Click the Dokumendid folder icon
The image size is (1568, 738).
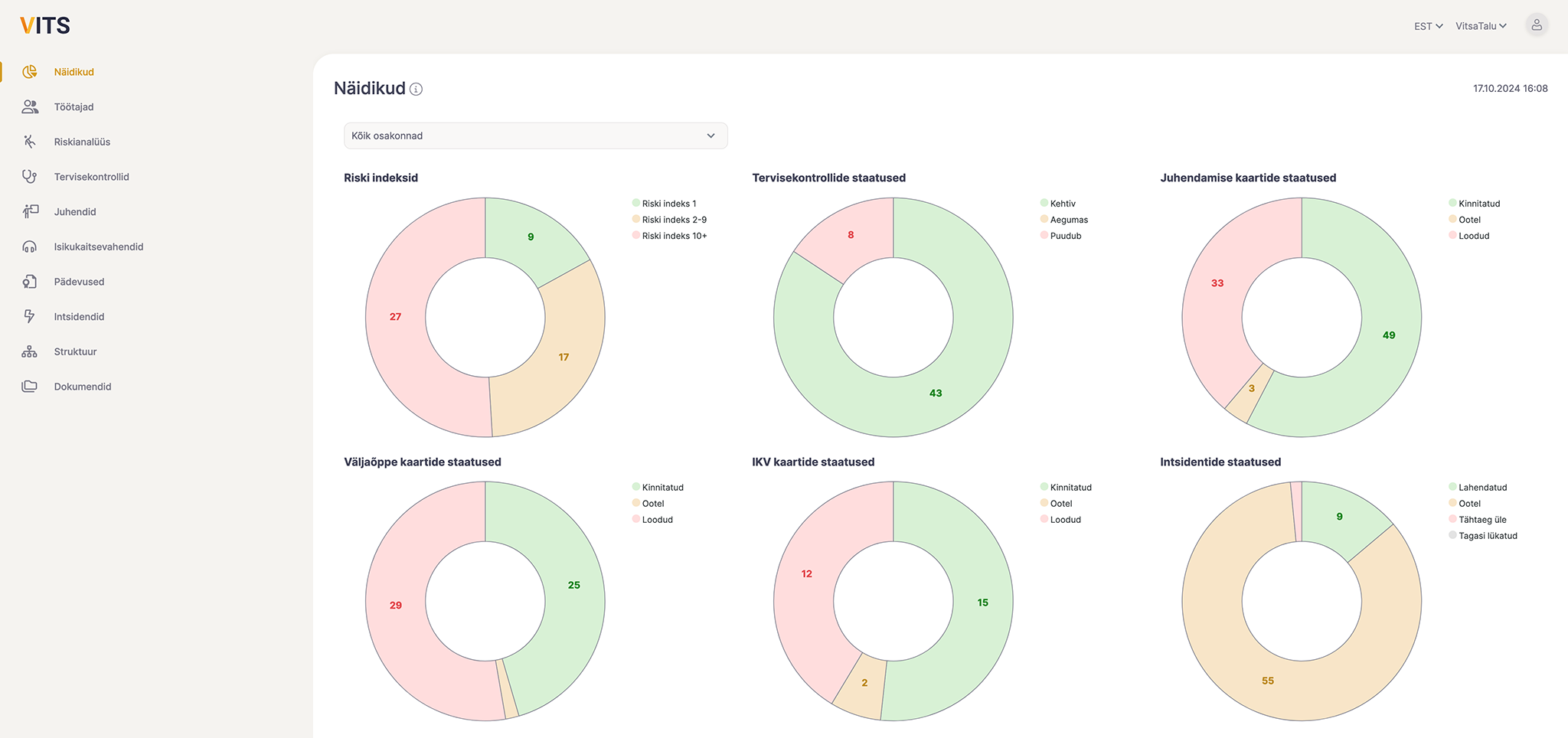tap(30, 387)
